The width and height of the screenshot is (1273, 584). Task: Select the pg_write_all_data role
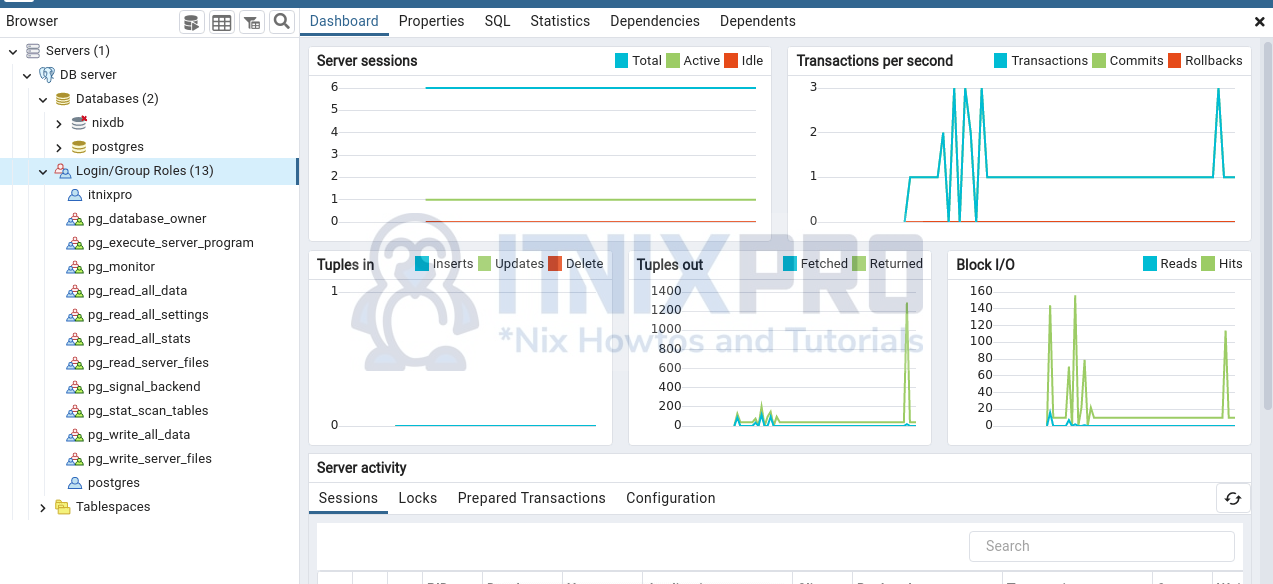139,435
